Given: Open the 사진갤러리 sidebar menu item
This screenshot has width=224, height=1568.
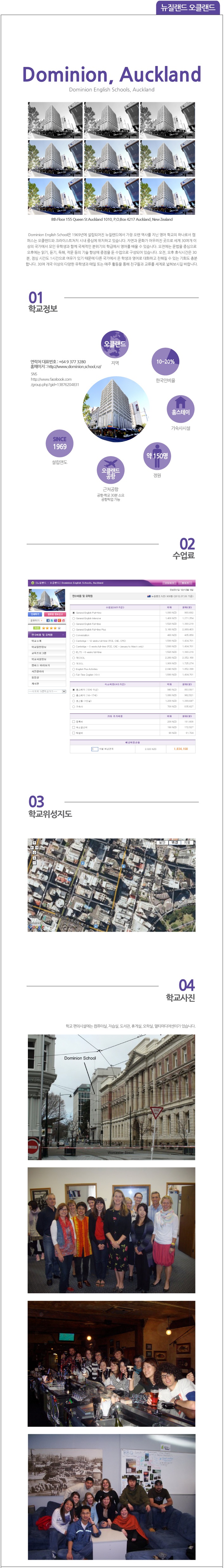Looking at the screenshot, I should [x=48, y=672].
